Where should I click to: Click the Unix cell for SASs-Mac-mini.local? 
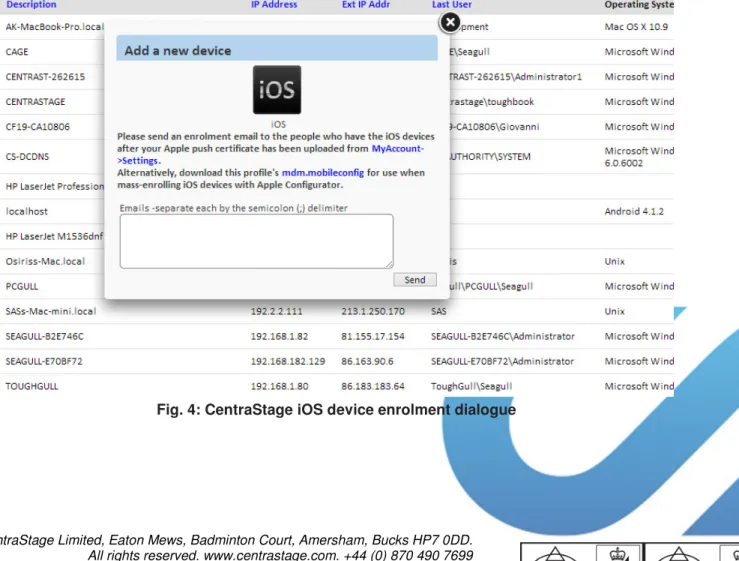[615, 311]
